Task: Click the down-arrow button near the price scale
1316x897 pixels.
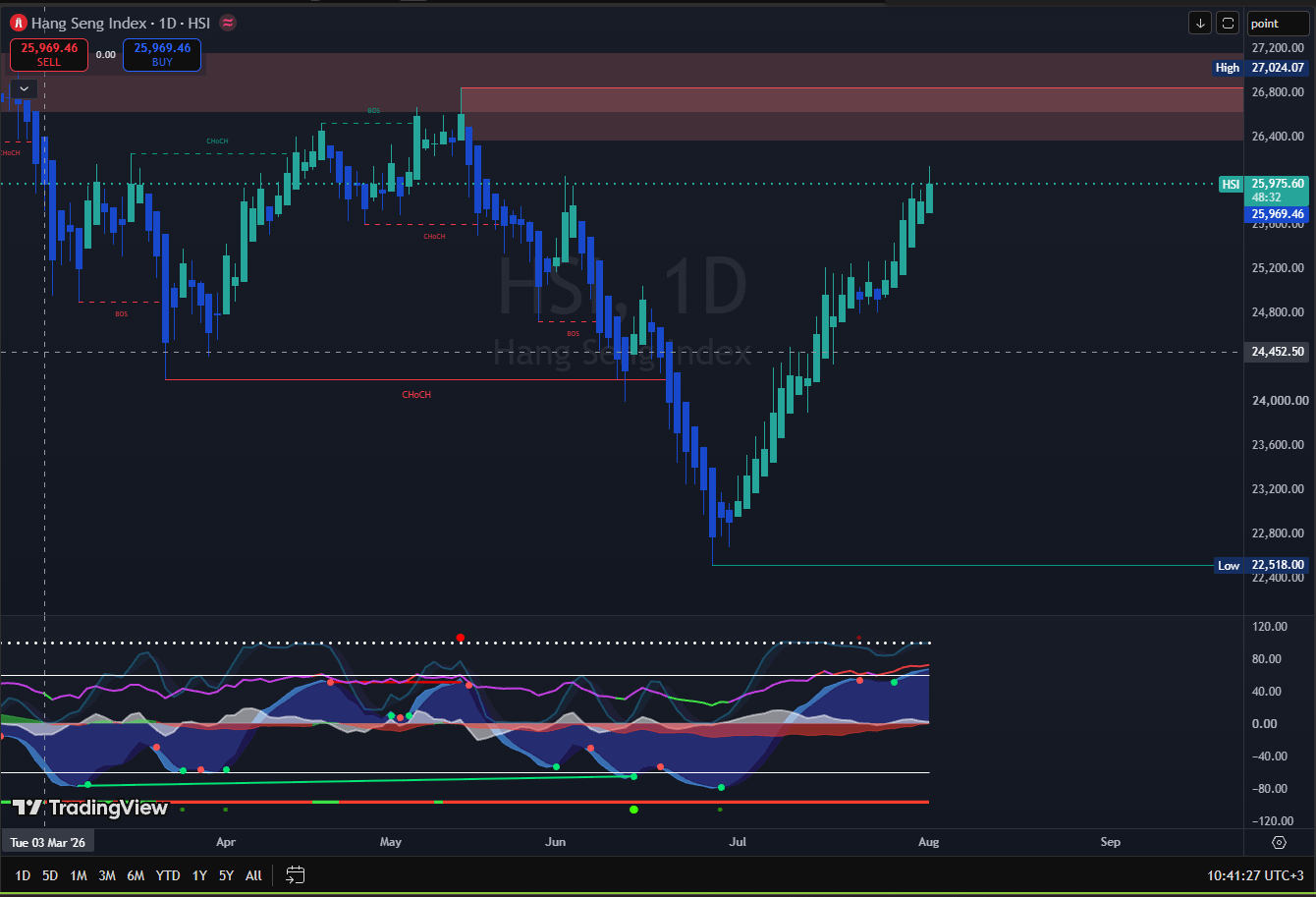Action: [1200, 23]
